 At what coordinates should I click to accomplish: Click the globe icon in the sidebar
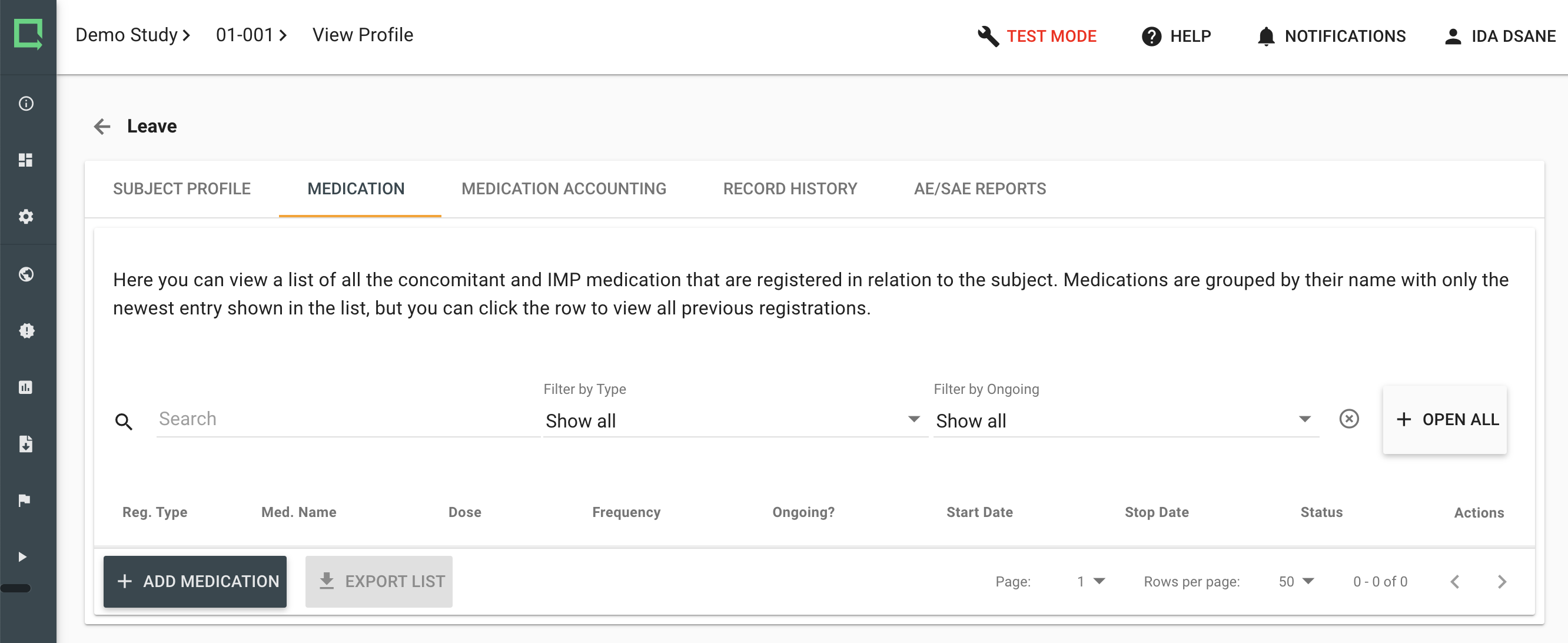pyautogui.click(x=26, y=274)
